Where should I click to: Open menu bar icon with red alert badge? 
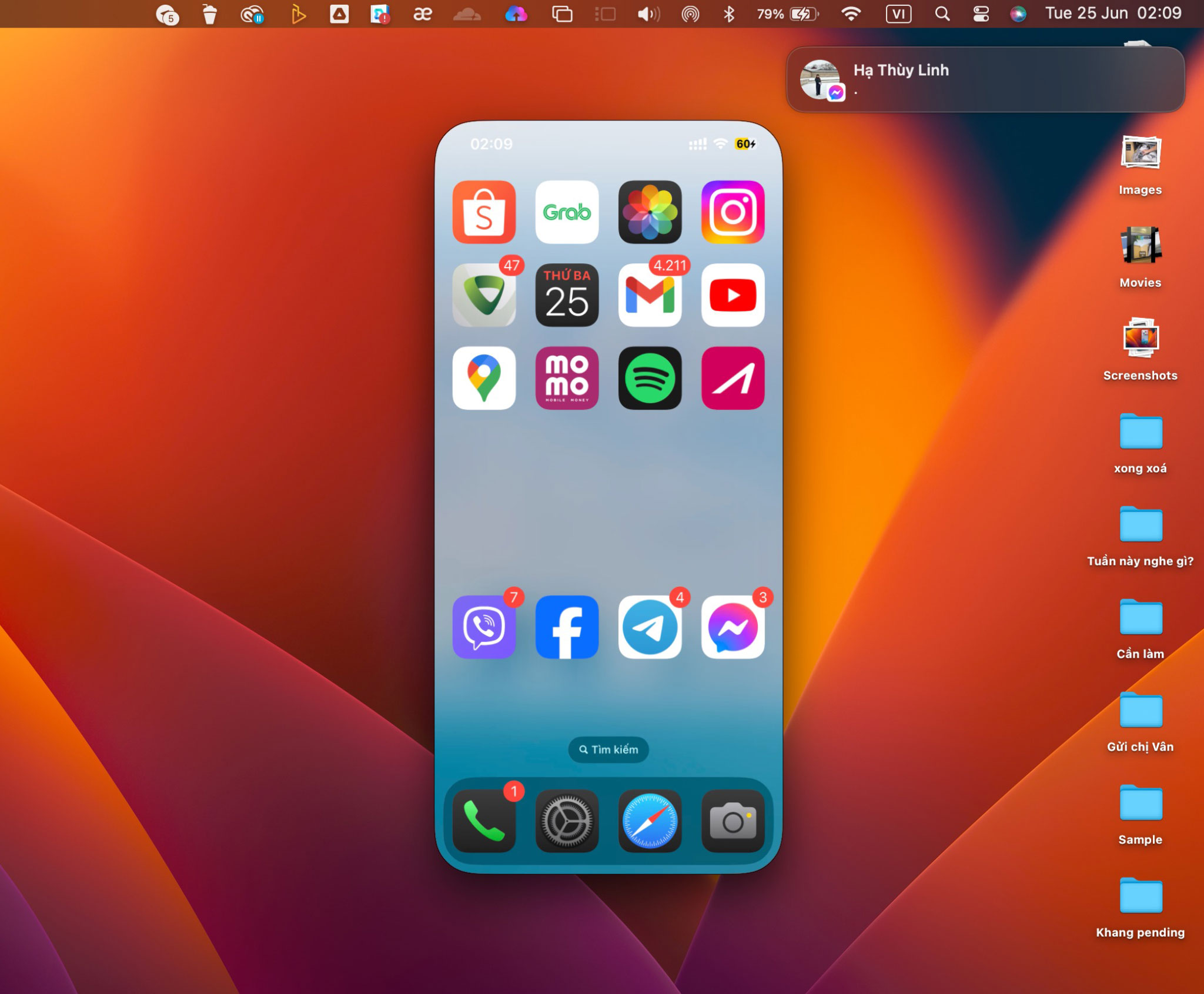pyautogui.click(x=380, y=14)
